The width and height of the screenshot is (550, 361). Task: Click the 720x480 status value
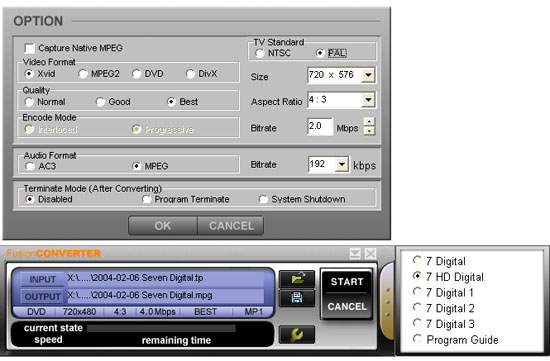pyautogui.click(x=79, y=312)
